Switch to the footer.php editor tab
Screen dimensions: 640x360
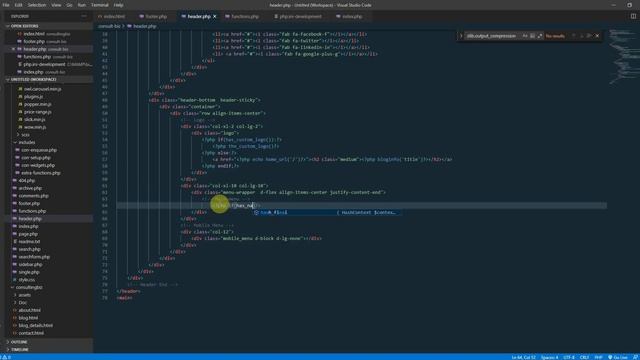click(x=153, y=17)
